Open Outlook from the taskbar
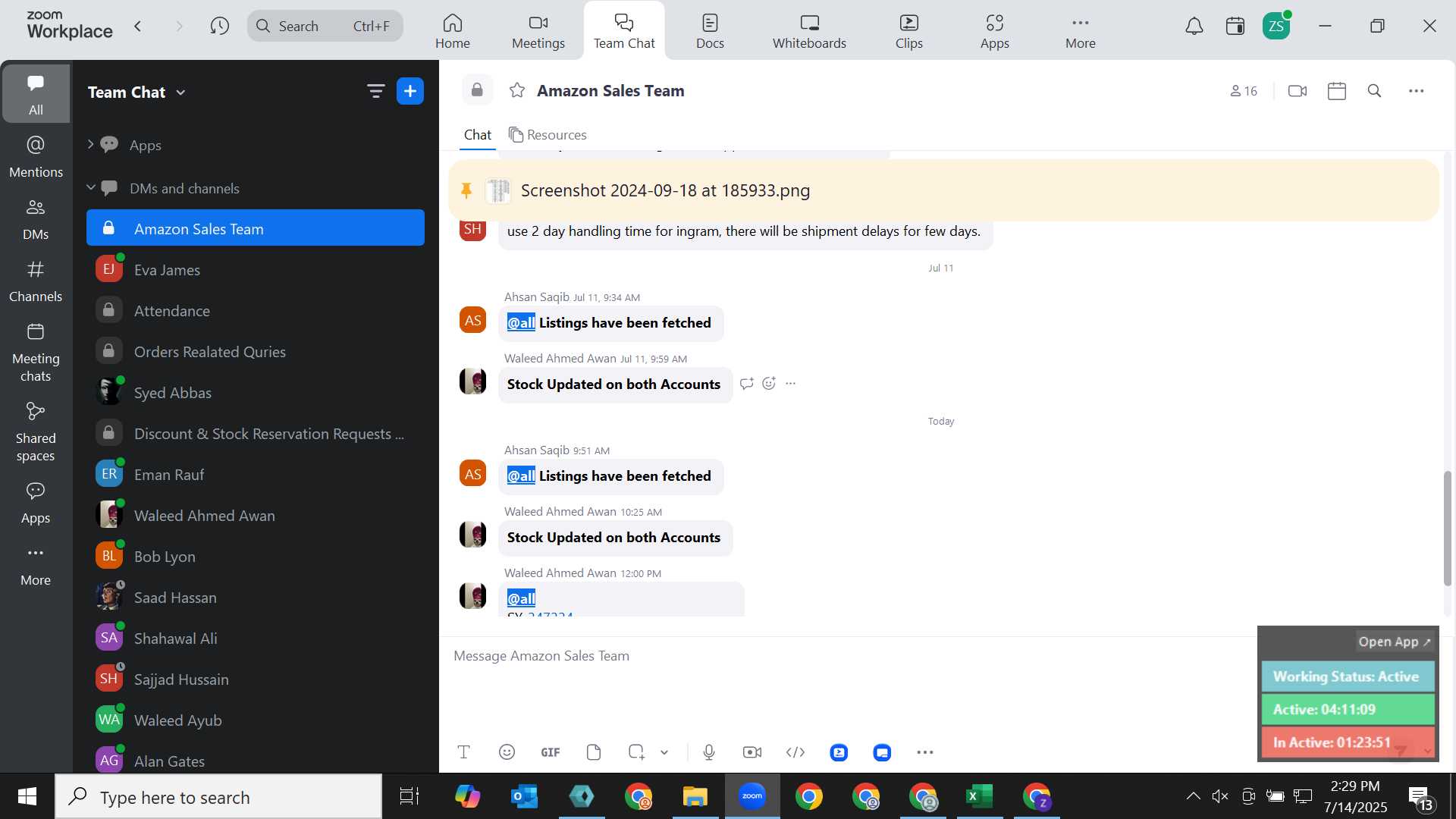 point(524,797)
